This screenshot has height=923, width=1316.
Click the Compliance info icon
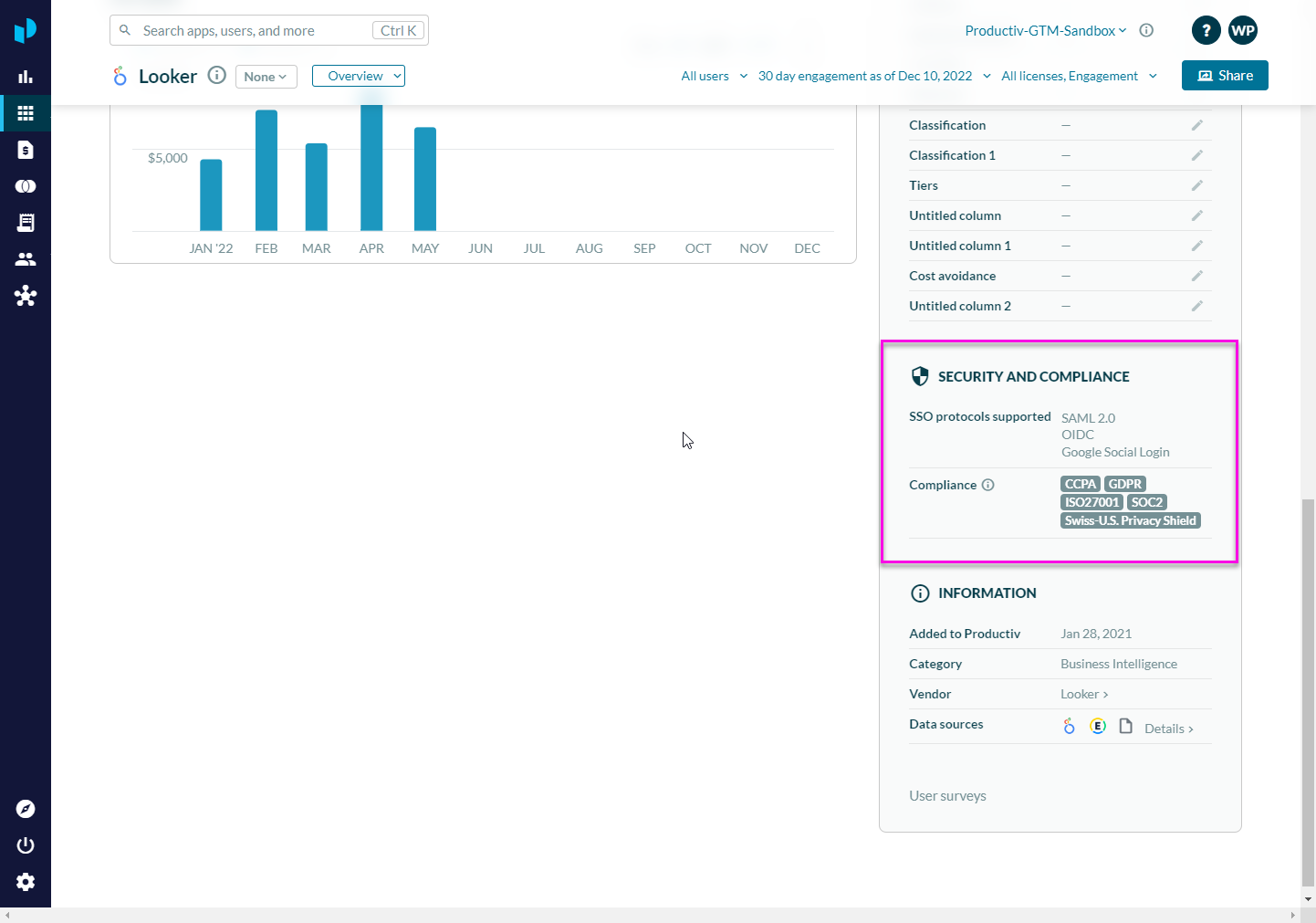tap(987, 485)
